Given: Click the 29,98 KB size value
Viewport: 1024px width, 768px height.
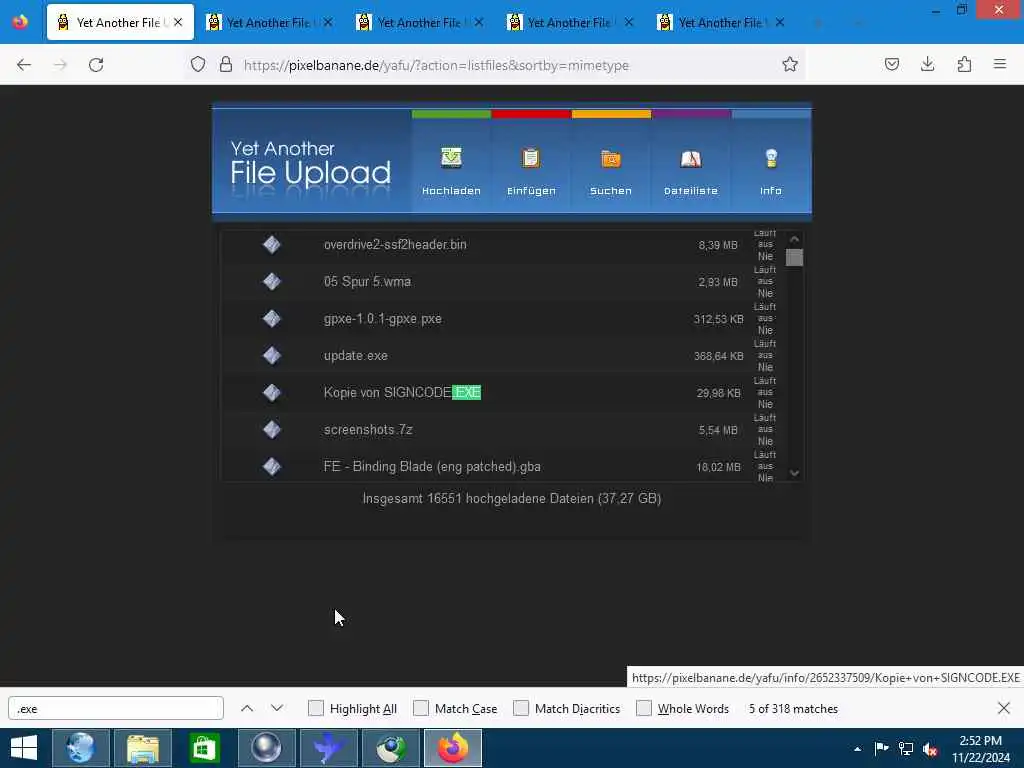Looking at the screenshot, I should tap(718, 393).
